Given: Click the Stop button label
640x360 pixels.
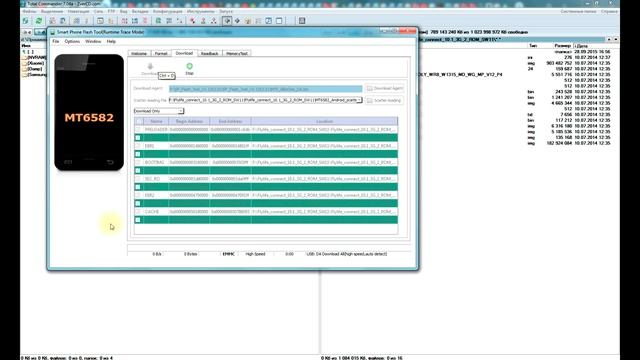Looking at the screenshot, I should pos(189,73).
